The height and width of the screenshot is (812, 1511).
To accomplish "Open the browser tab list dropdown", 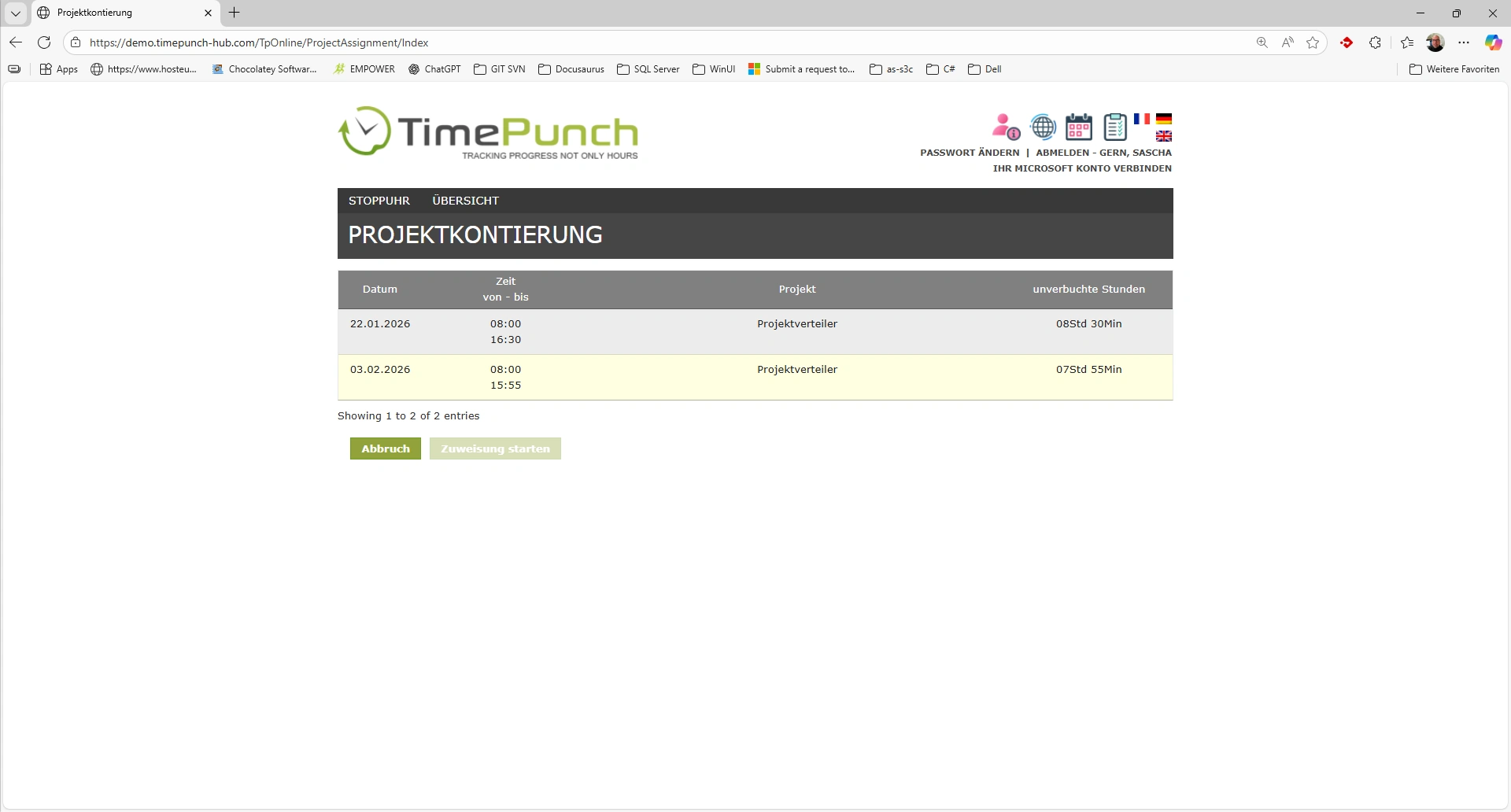I will [16, 13].
